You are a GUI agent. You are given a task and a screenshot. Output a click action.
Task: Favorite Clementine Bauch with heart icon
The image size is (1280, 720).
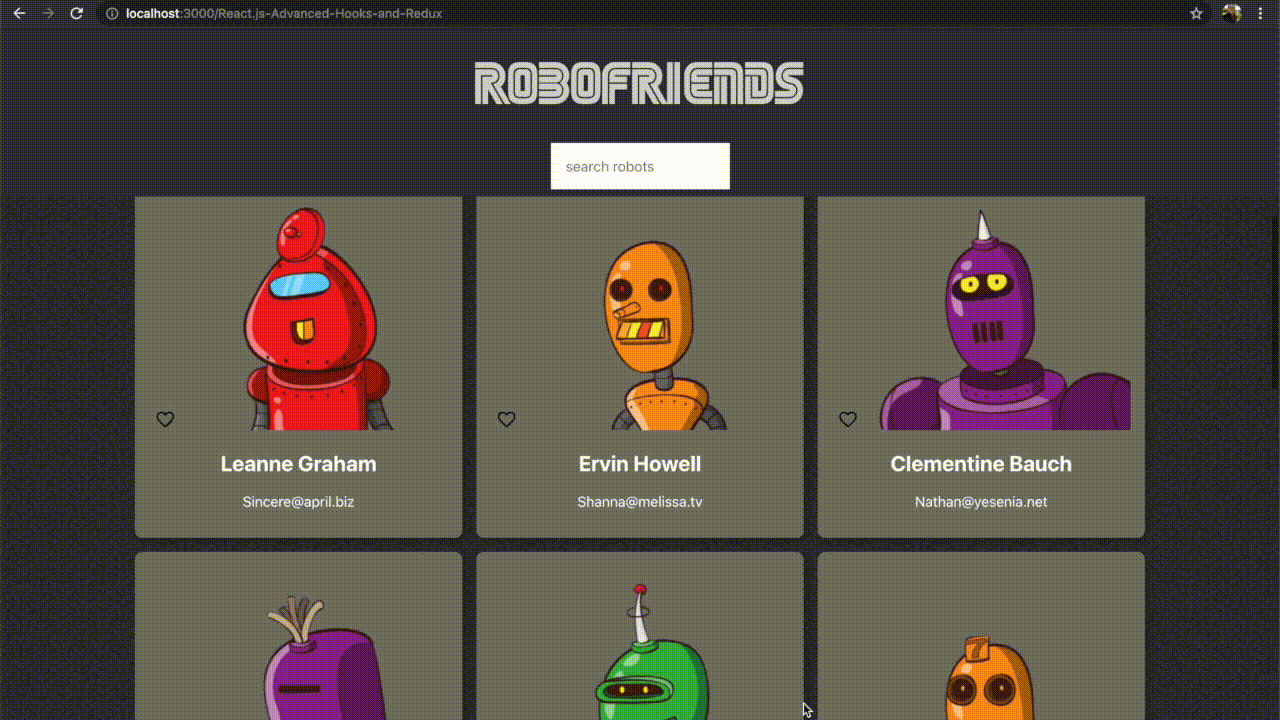coord(848,419)
